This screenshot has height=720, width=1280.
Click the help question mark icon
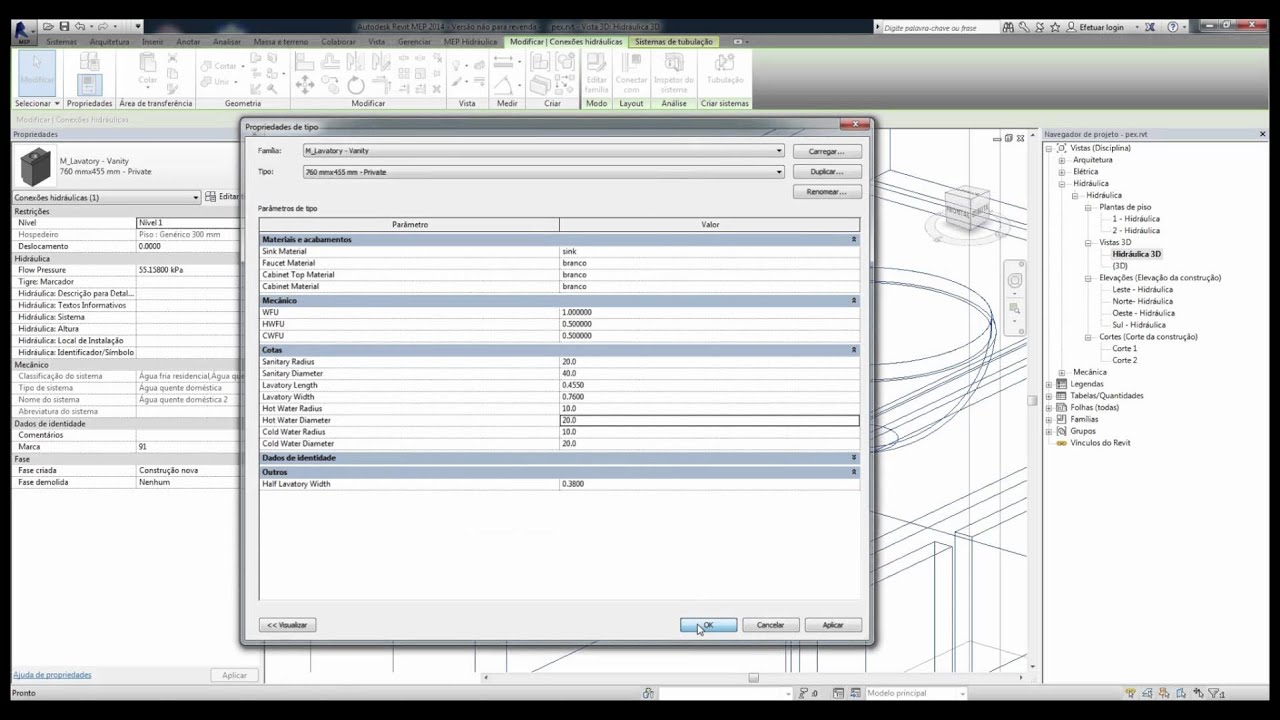1173,27
